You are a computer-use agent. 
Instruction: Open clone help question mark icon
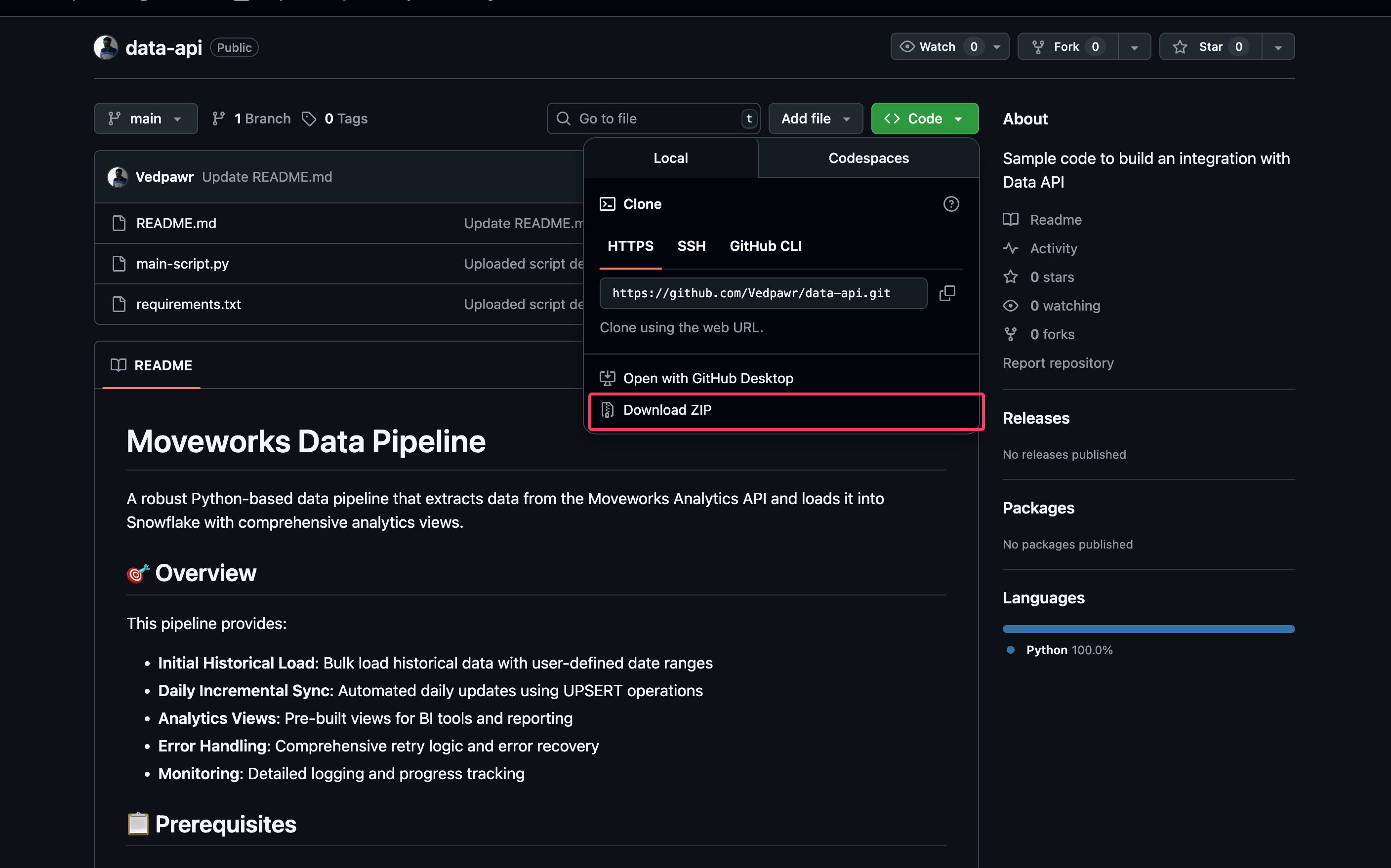click(951, 204)
